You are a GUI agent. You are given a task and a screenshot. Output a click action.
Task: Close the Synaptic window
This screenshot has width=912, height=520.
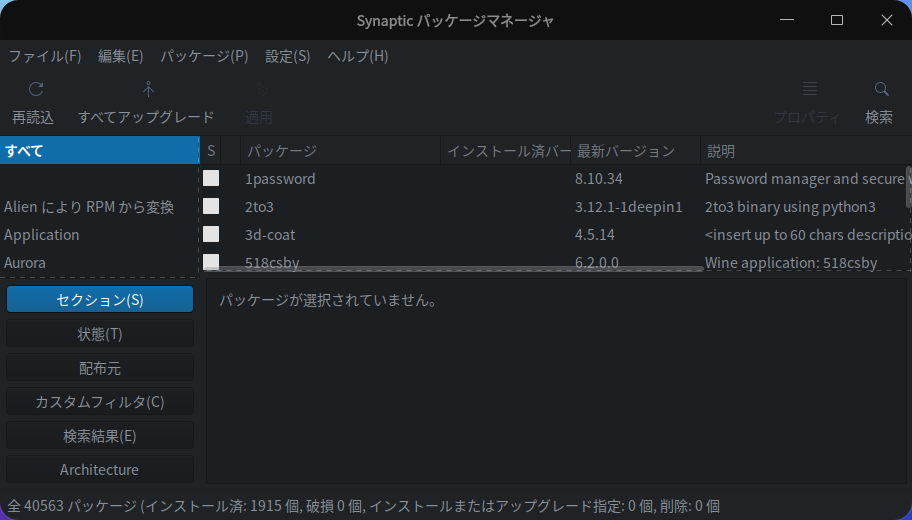point(886,20)
